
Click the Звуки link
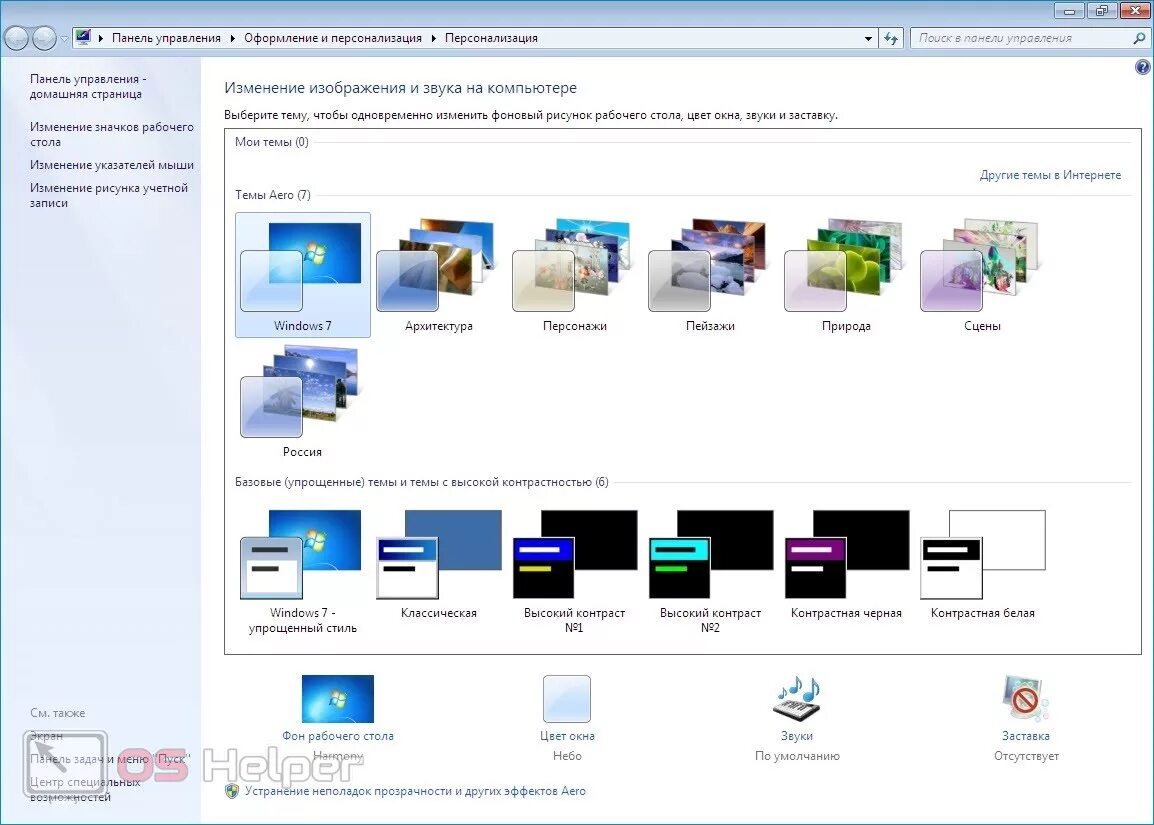click(x=797, y=736)
